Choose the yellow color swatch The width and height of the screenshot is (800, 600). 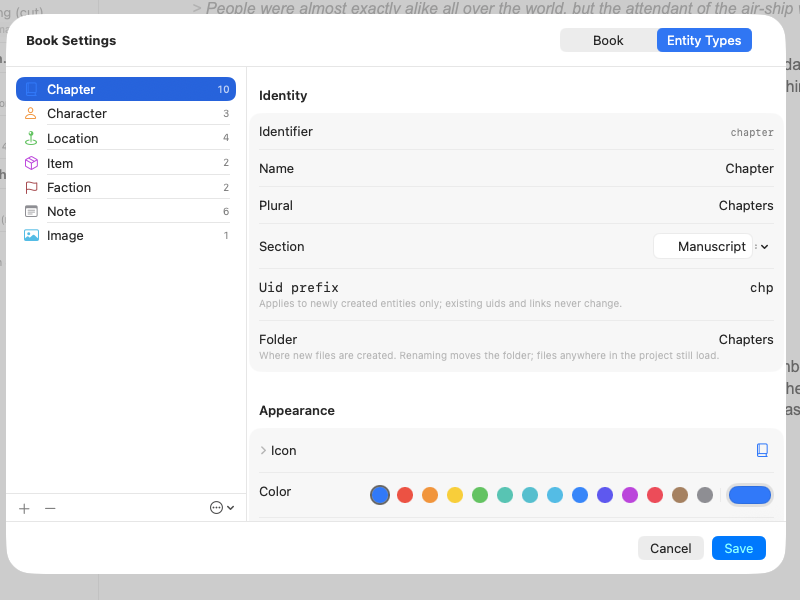[455, 495]
